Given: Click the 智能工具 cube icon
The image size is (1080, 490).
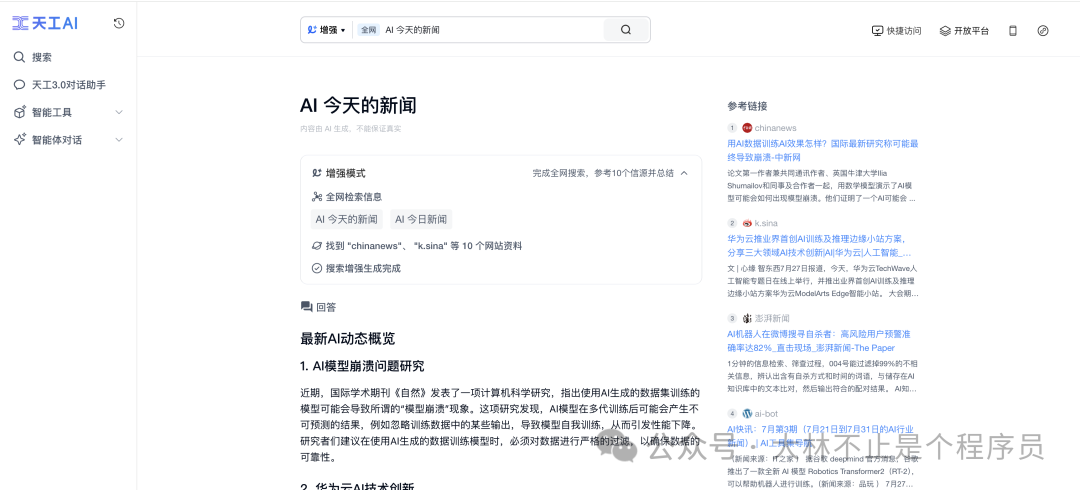Looking at the screenshot, I should tap(19, 112).
